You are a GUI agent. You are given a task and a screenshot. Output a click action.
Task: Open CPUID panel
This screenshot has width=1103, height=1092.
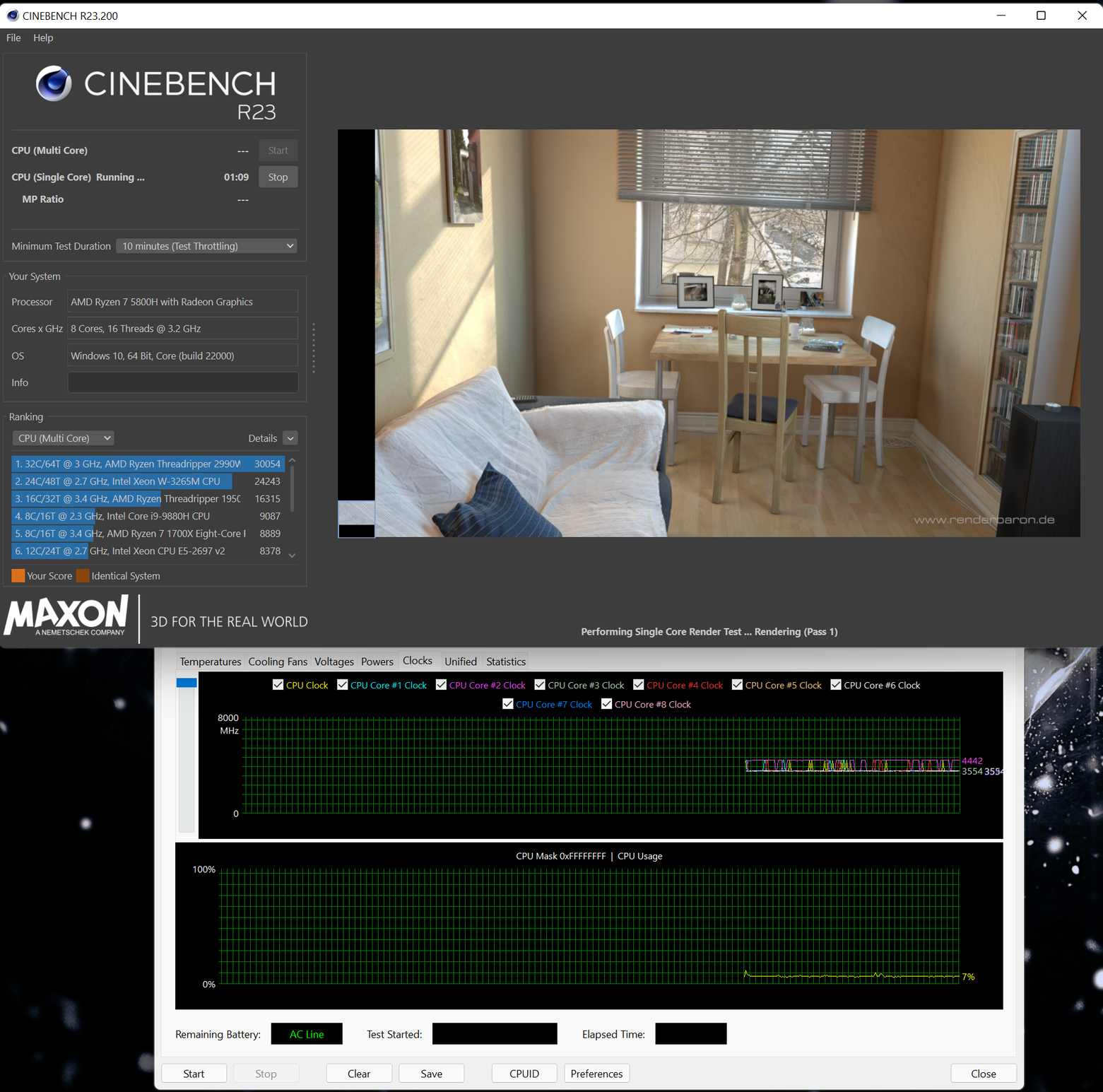tap(524, 1074)
